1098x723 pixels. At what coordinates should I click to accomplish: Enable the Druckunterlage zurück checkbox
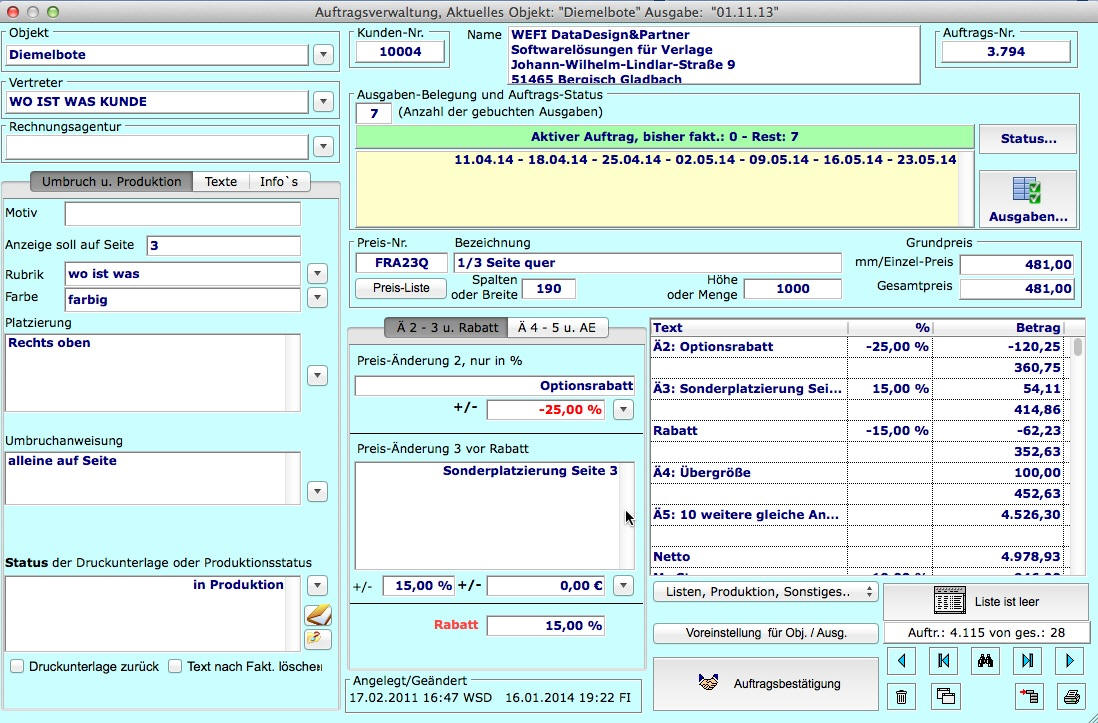[17, 666]
